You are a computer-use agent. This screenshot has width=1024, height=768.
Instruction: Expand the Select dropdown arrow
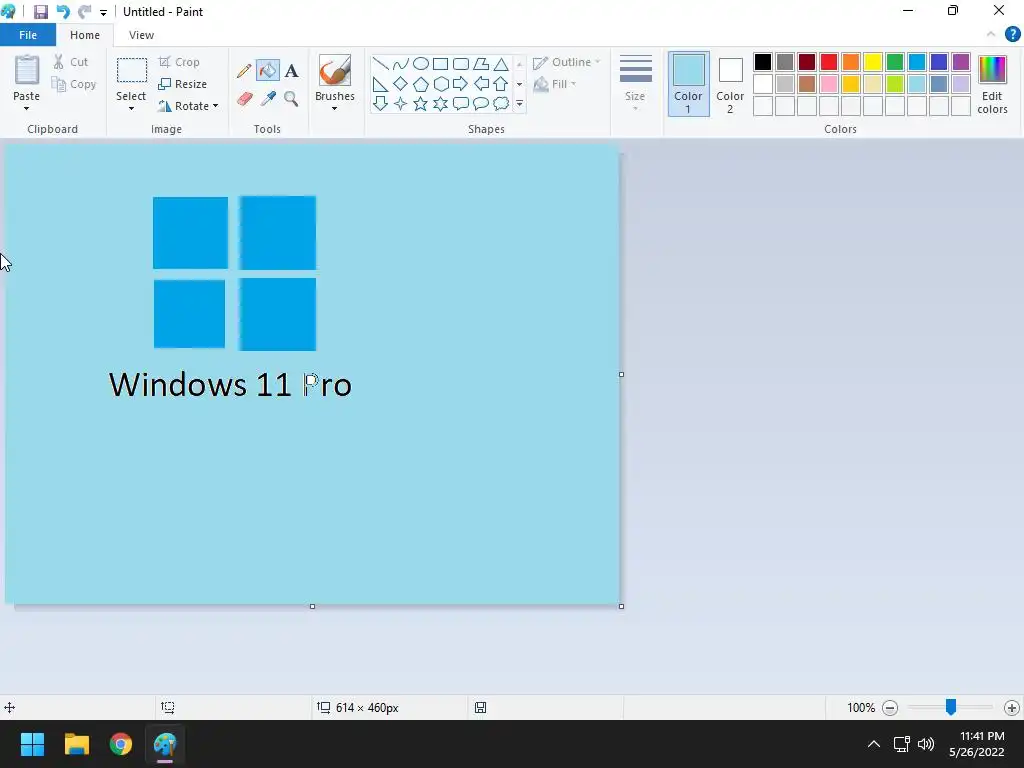pyautogui.click(x=131, y=109)
